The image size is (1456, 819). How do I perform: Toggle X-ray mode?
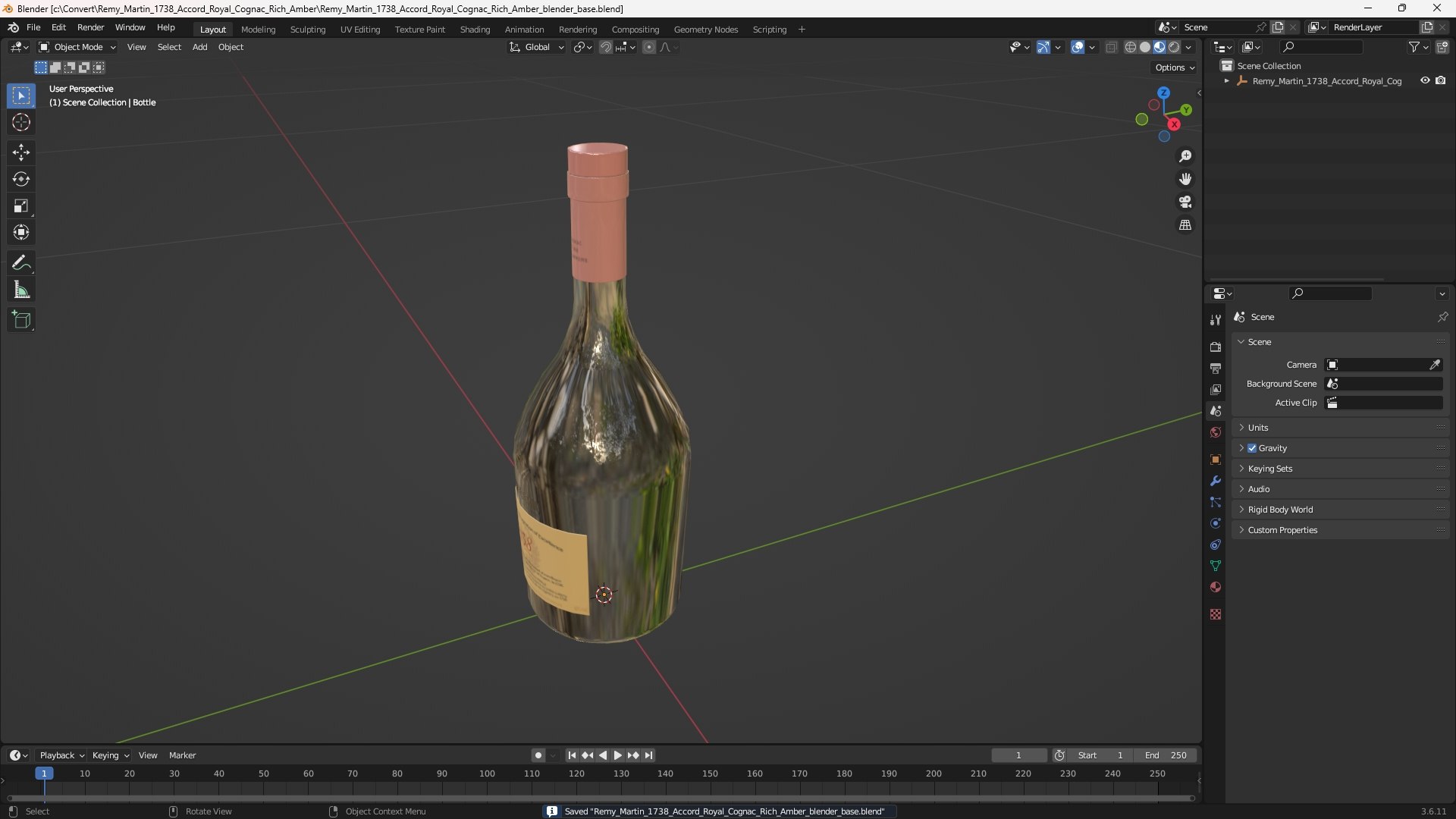coord(1112,47)
